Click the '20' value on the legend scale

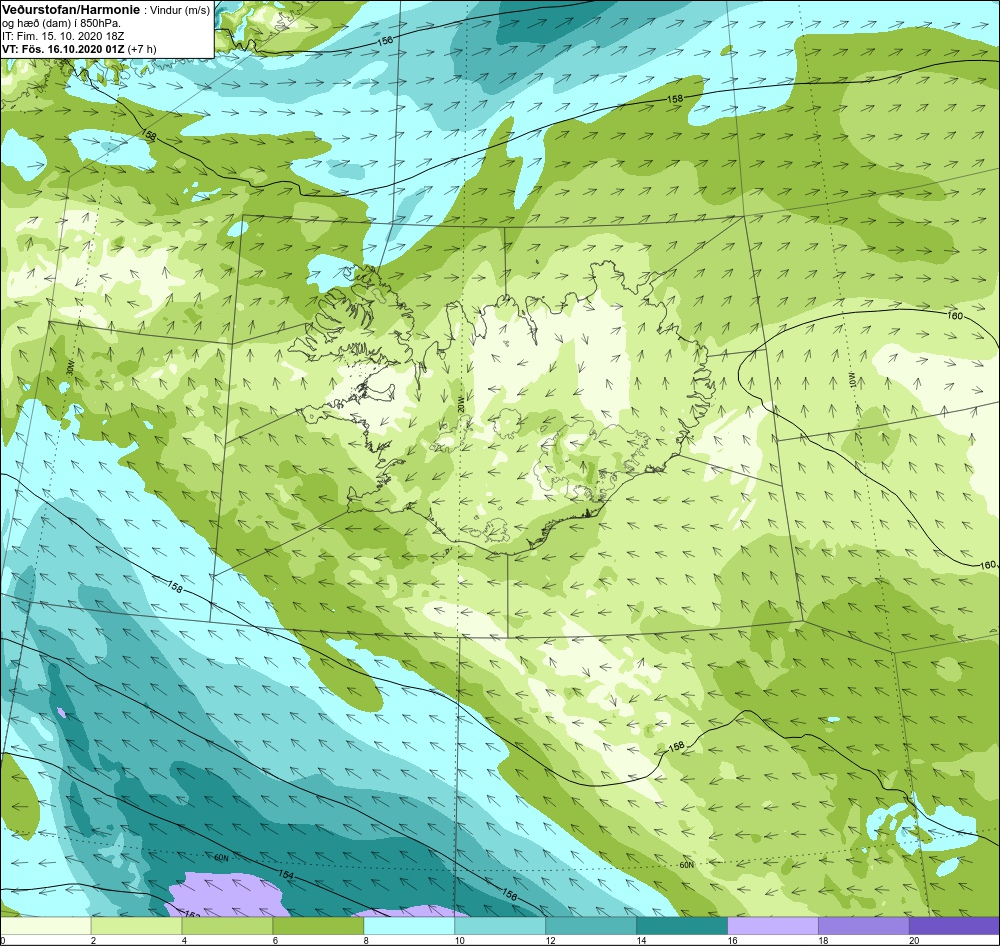point(914,940)
